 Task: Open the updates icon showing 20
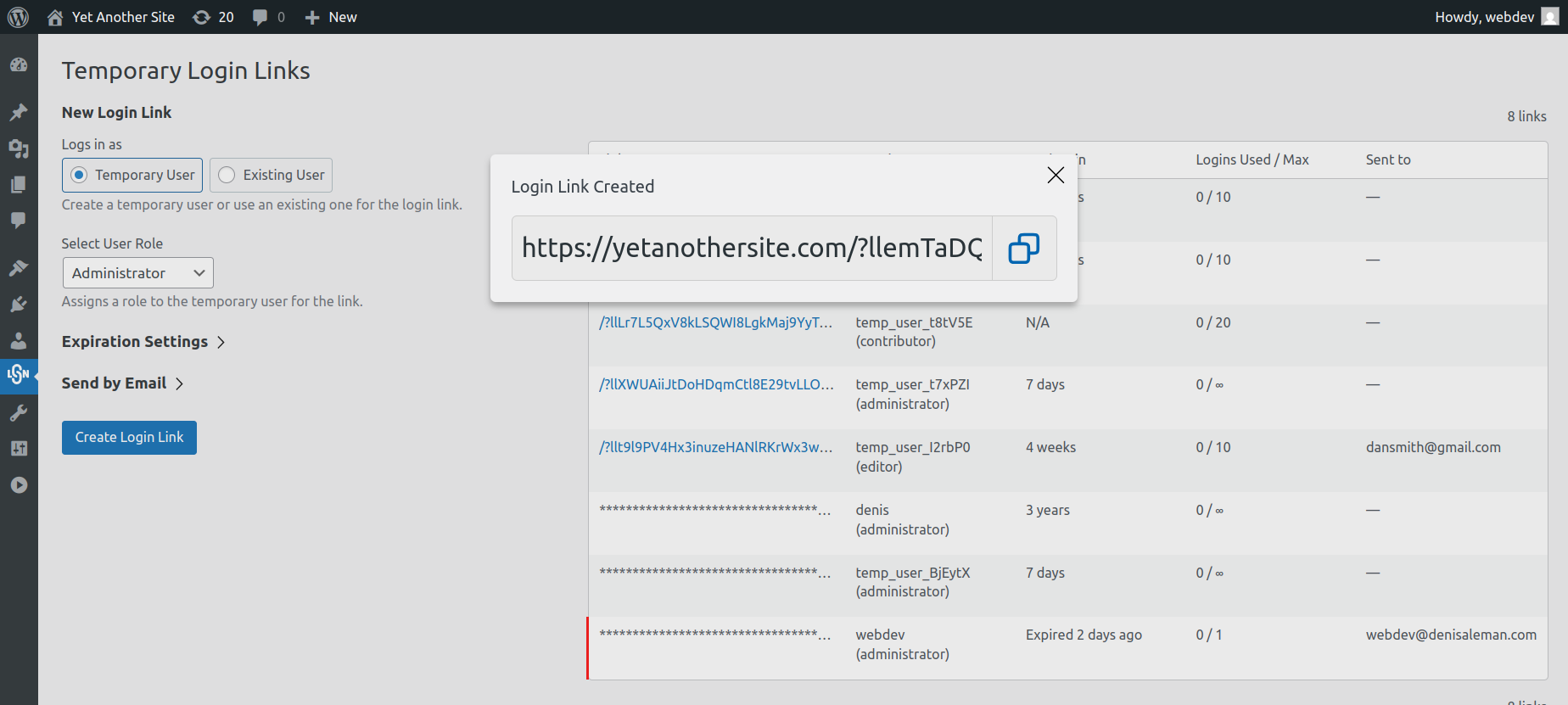click(x=201, y=17)
